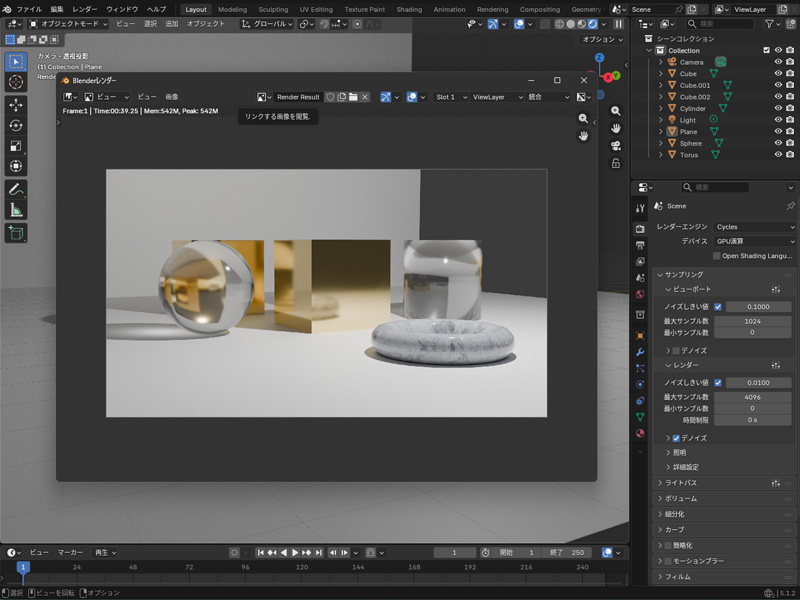Expand the Volumes (ボリューム) panel

[681, 498]
